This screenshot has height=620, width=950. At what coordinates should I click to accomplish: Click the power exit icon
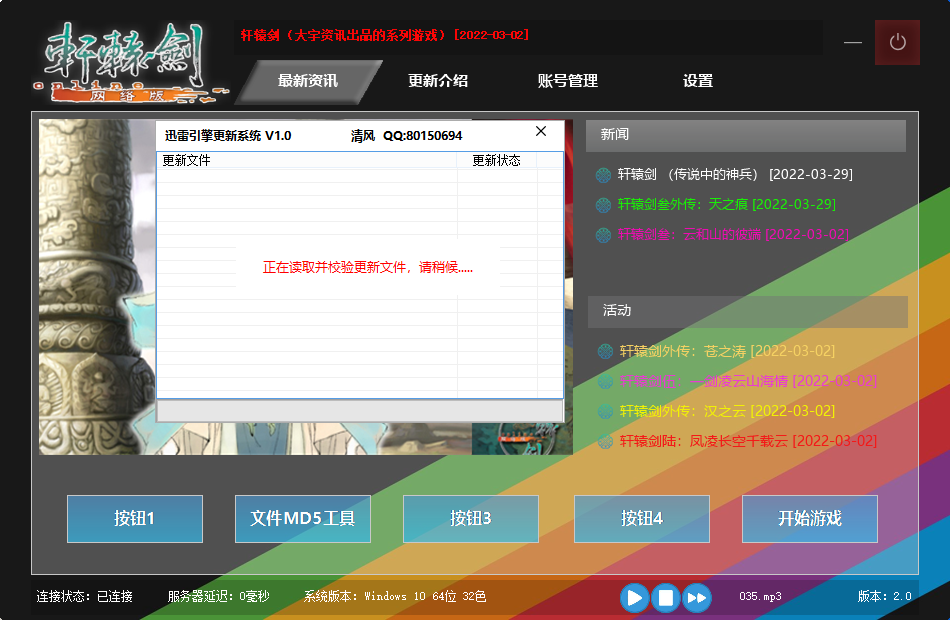(897, 42)
